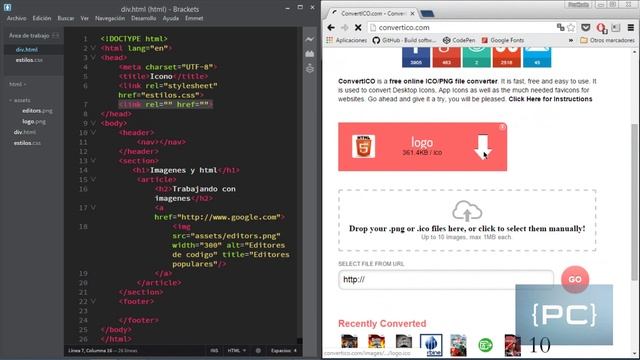Open the Google Fonts bookmark
Viewport: 640px width, 360px height.
502,40
